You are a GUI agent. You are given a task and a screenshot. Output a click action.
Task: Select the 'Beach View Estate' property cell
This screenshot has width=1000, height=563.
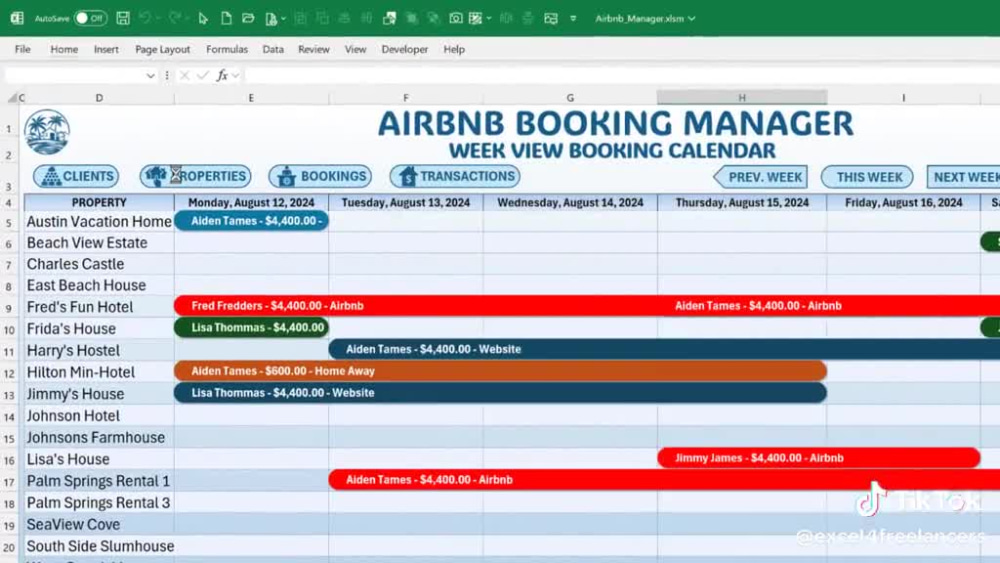99,243
